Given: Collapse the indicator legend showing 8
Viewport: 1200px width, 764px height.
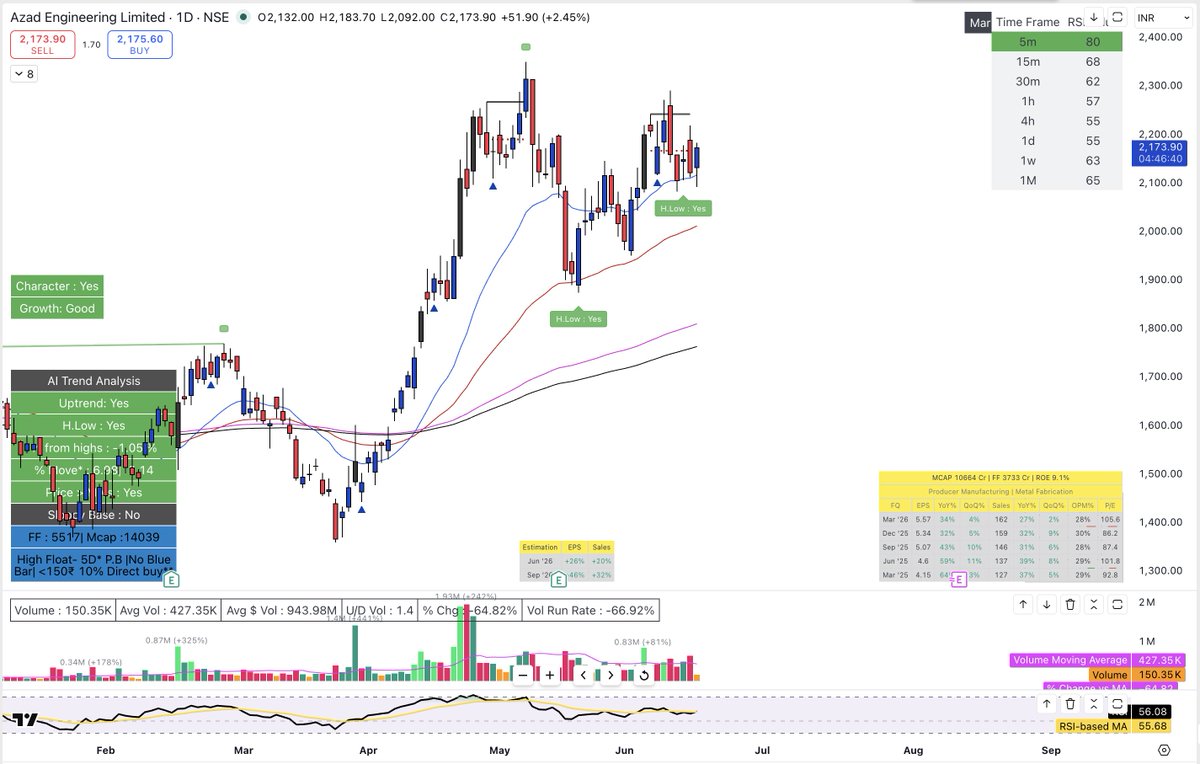Looking at the screenshot, I should (22, 73).
